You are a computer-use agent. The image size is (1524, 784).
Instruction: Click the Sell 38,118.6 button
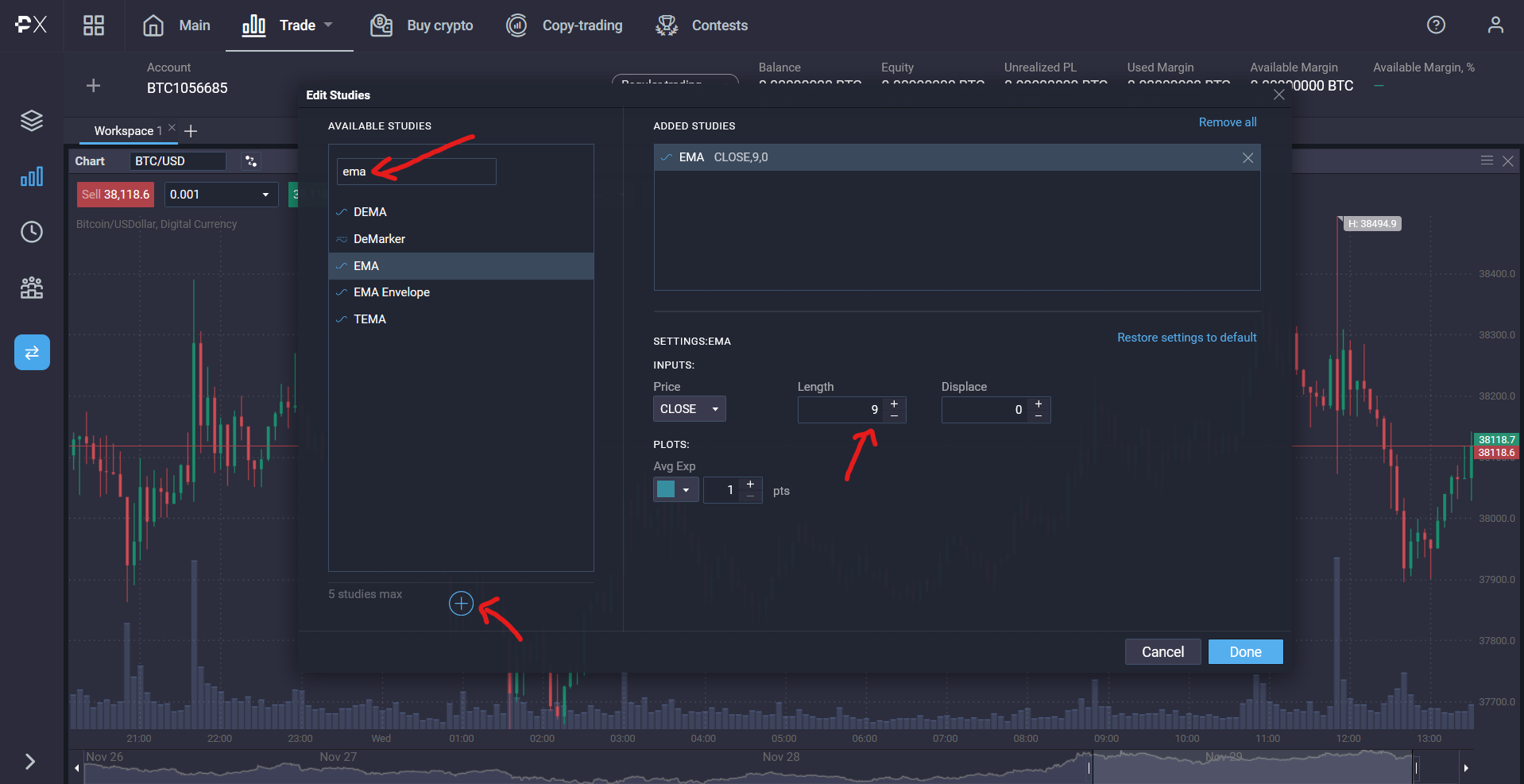115,195
